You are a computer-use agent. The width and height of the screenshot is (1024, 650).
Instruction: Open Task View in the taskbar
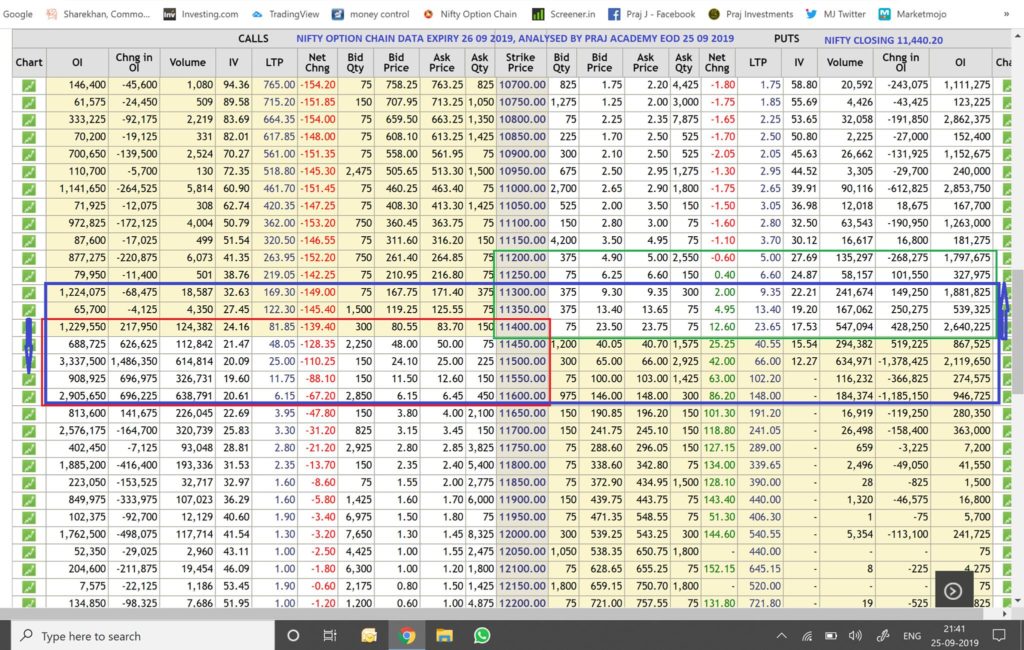click(330, 635)
